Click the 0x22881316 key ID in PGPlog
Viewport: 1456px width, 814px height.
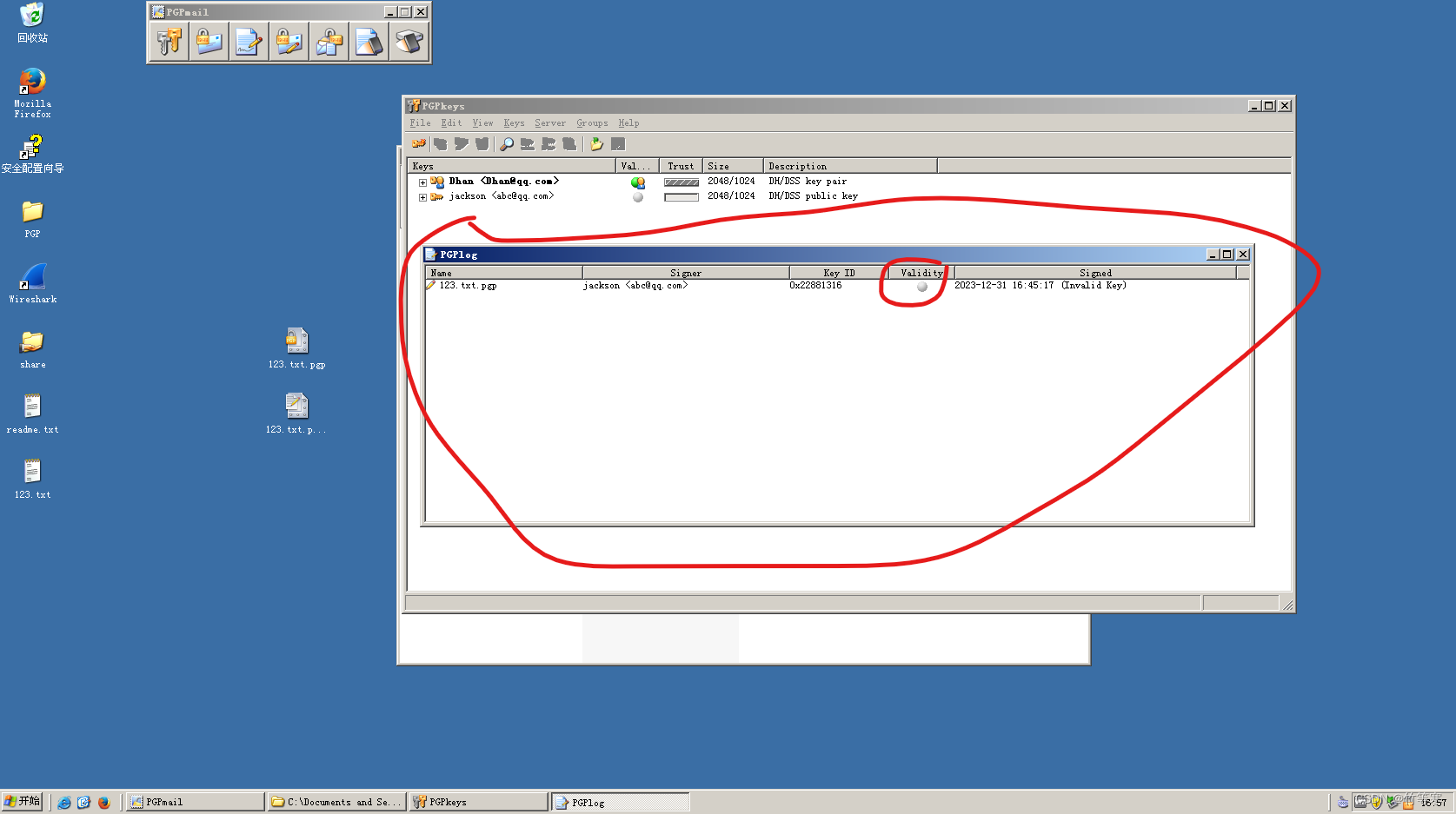(815, 285)
